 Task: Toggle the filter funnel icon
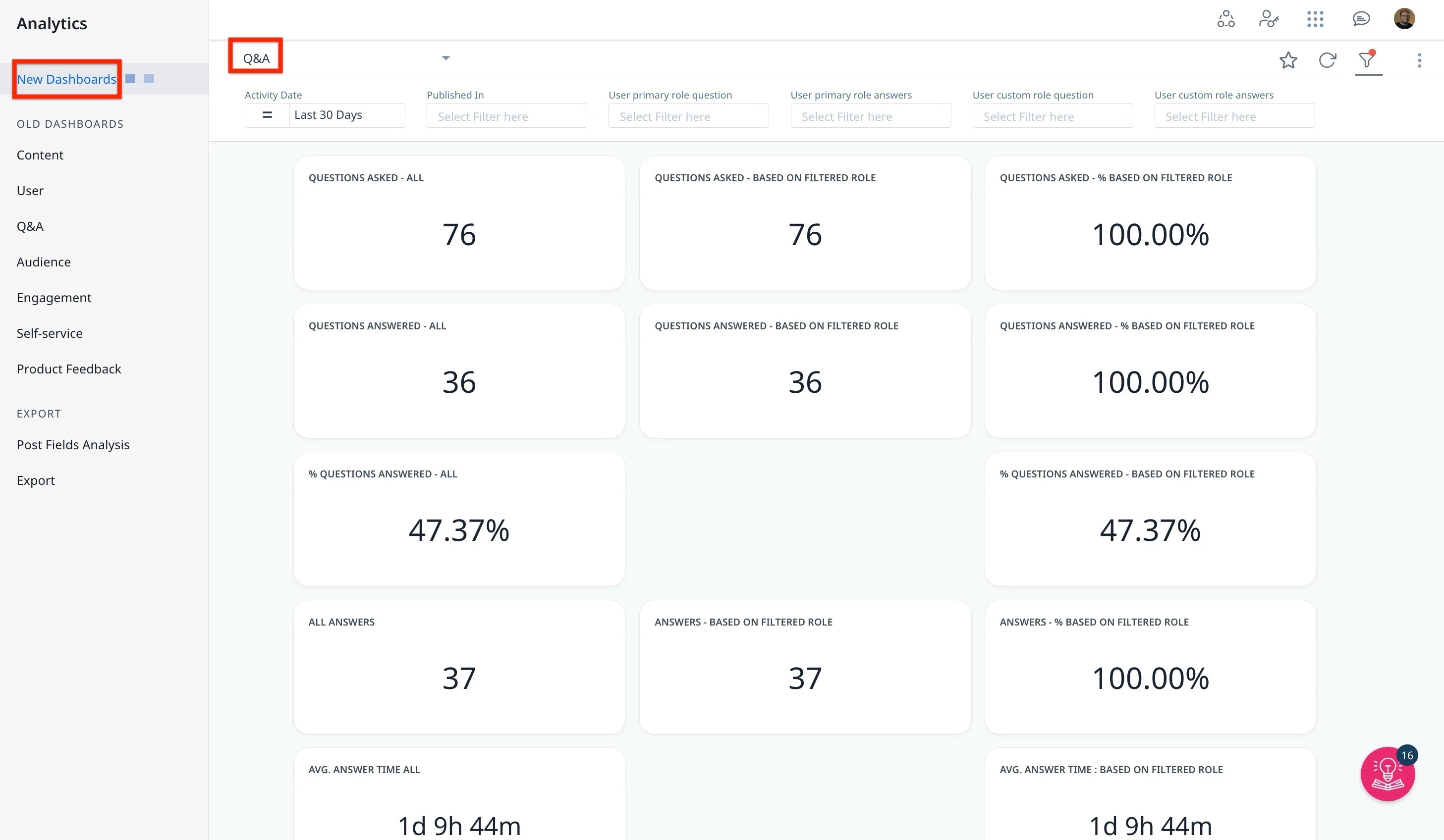(x=1367, y=59)
